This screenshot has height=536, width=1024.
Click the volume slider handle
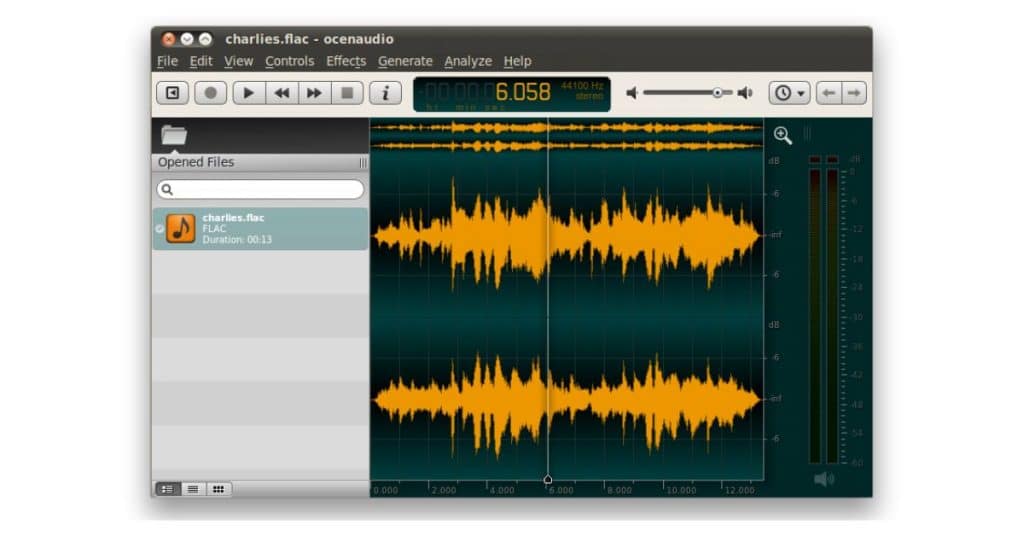[717, 93]
